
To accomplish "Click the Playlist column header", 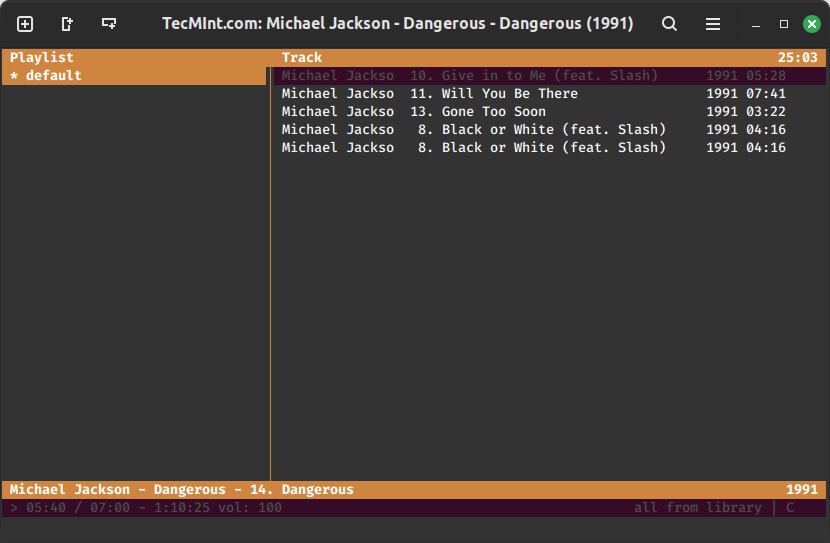I will (x=42, y=57).
